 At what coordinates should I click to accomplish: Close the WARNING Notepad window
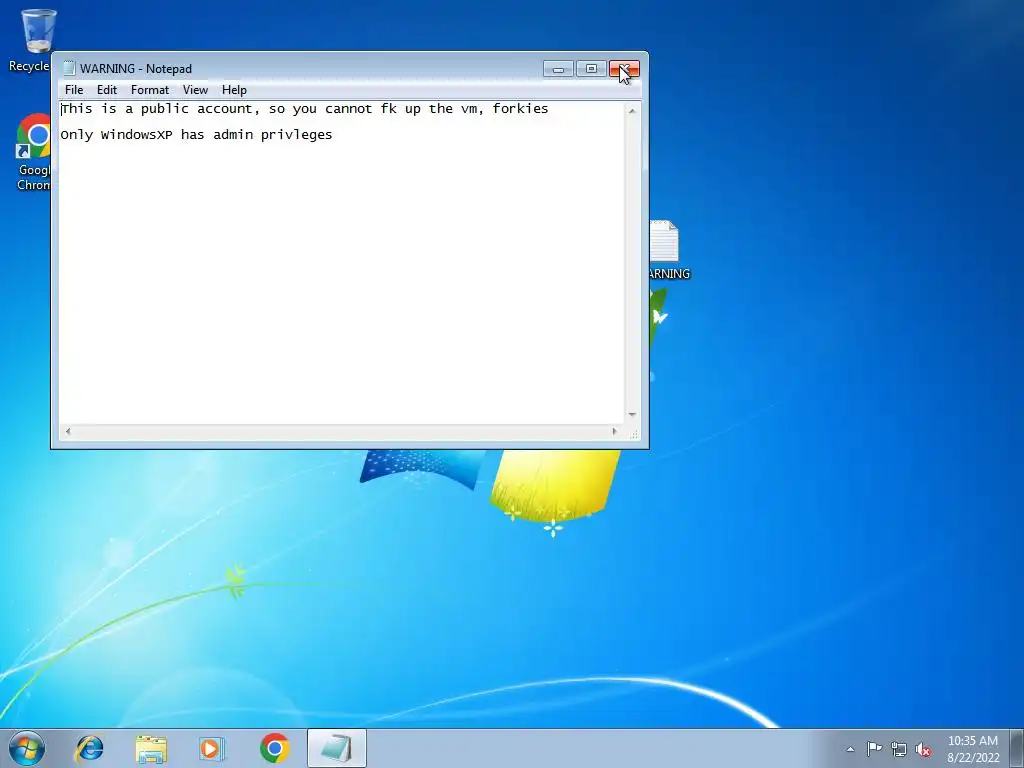pyautogui.click(x=624, y=69)
